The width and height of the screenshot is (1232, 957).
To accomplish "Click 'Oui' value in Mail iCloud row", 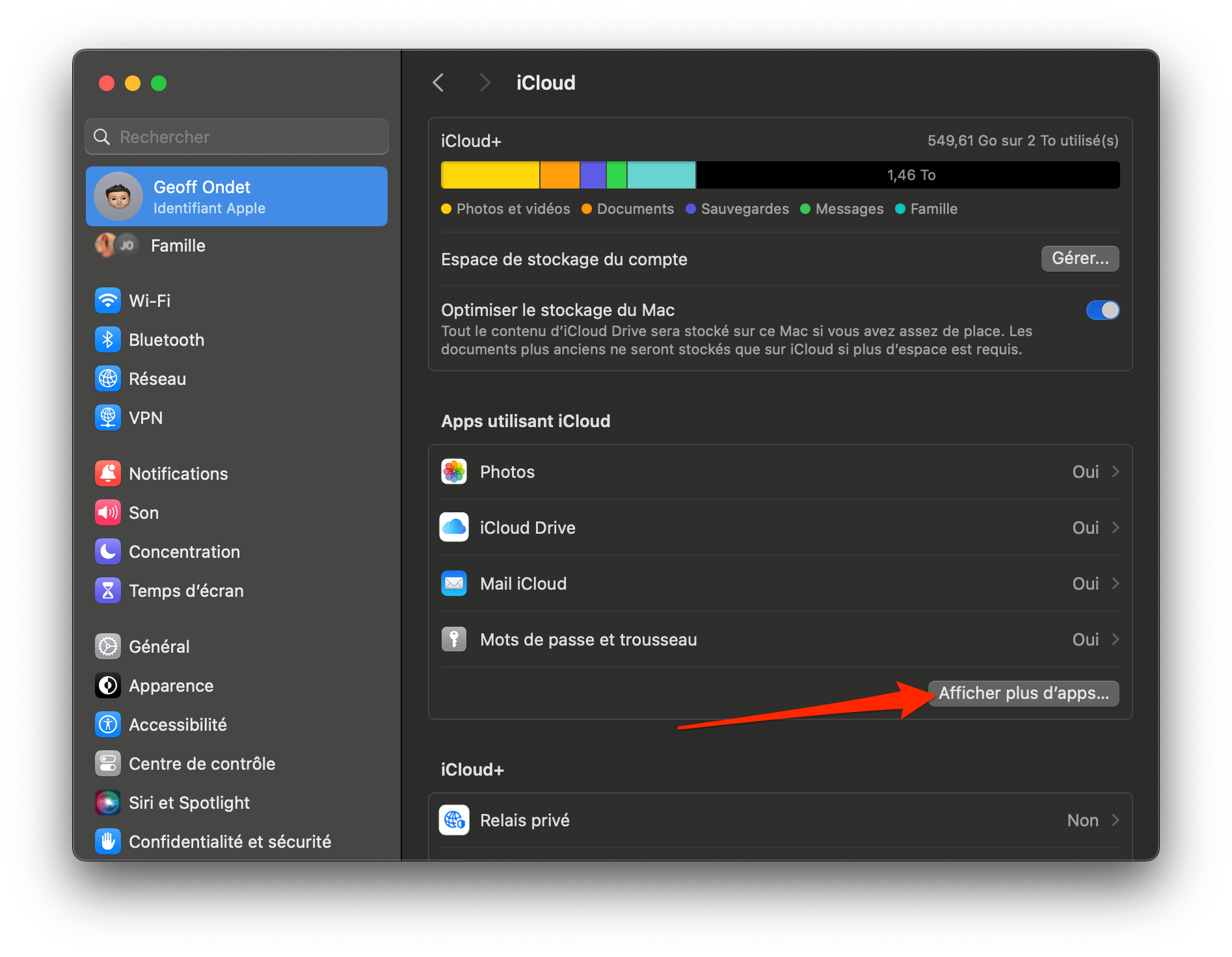I will pyautogui.click(x=1085, y=583).
